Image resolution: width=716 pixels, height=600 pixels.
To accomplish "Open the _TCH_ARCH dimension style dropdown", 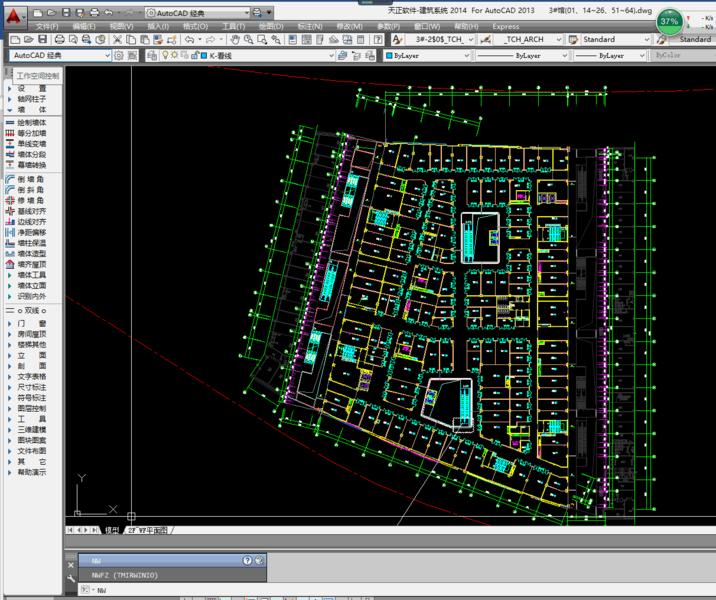I will point(528,40).
